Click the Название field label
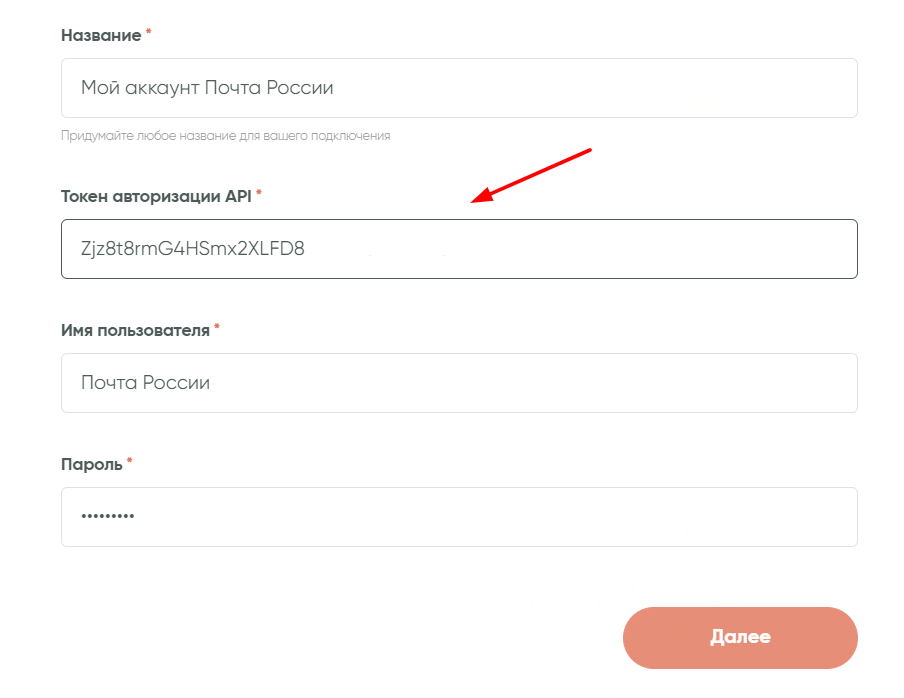 (101, 35)
